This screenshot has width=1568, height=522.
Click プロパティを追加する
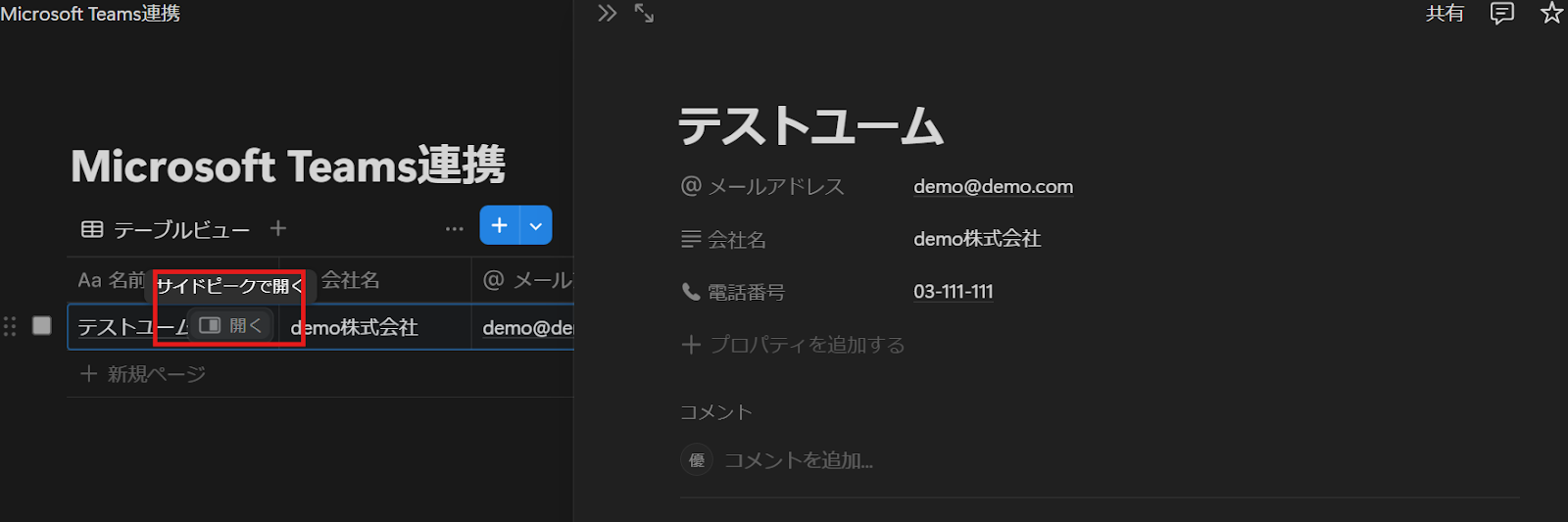click(x=793, y=345)
